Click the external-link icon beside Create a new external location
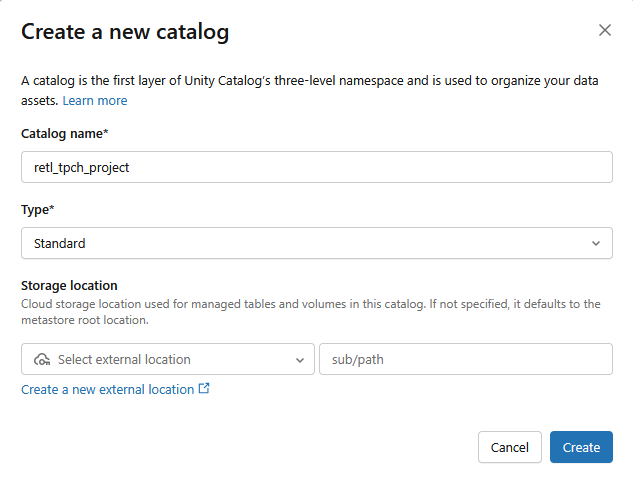Screen dimensions: 633x483 click(x=204, y=389)
